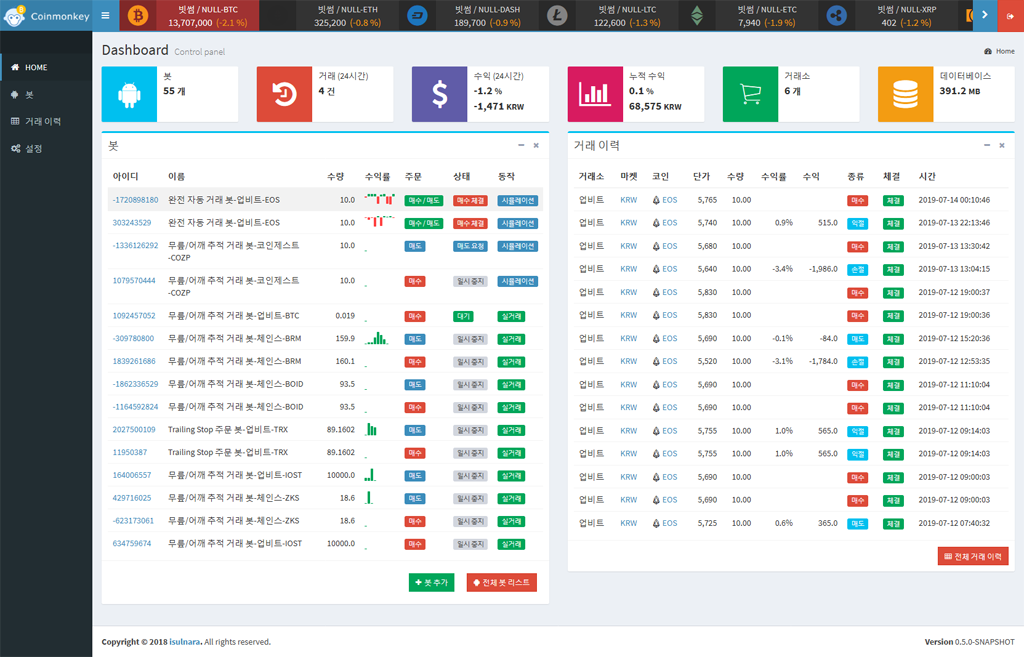Click the bar chart cumulative profit icon
Viewport: 1024px width, 657px height.
[x=595, y=94]
